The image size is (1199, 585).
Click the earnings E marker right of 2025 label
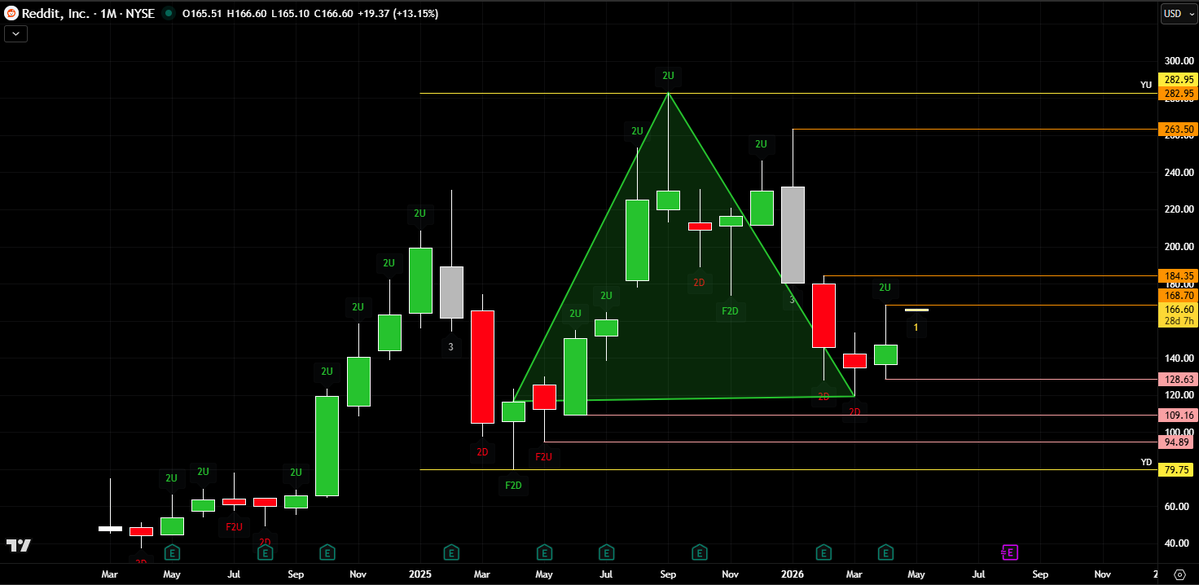tap(451, 551)
